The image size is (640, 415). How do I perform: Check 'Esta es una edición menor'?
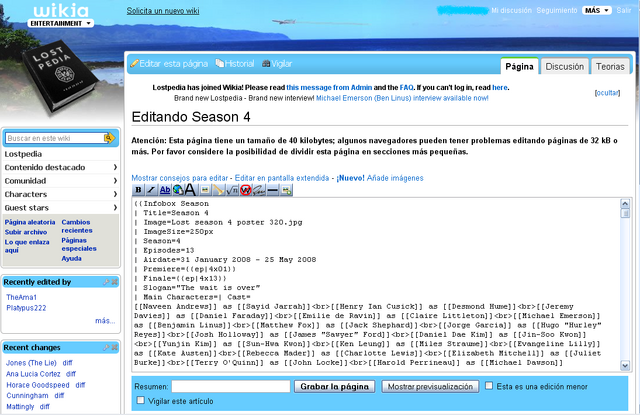point(489,386)
